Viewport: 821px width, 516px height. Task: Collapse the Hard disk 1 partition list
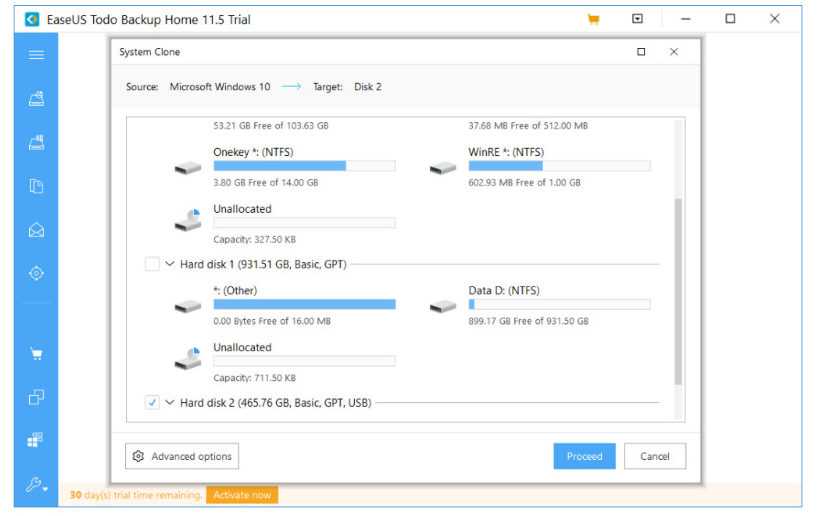pos(169,264)
